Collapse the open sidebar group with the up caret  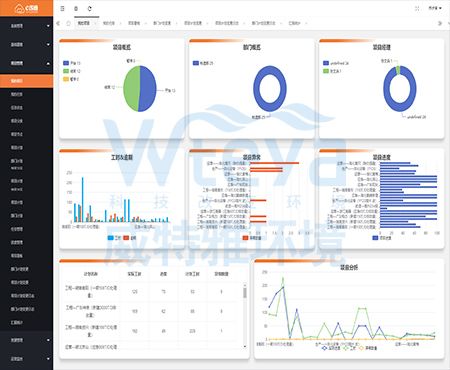[27, 63]
